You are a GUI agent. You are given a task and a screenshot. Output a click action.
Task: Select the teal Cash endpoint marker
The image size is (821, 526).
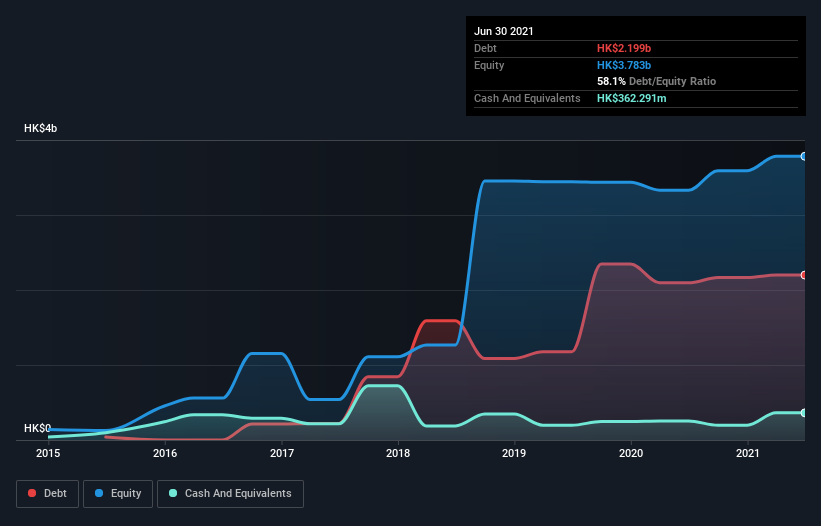(804, 413)
